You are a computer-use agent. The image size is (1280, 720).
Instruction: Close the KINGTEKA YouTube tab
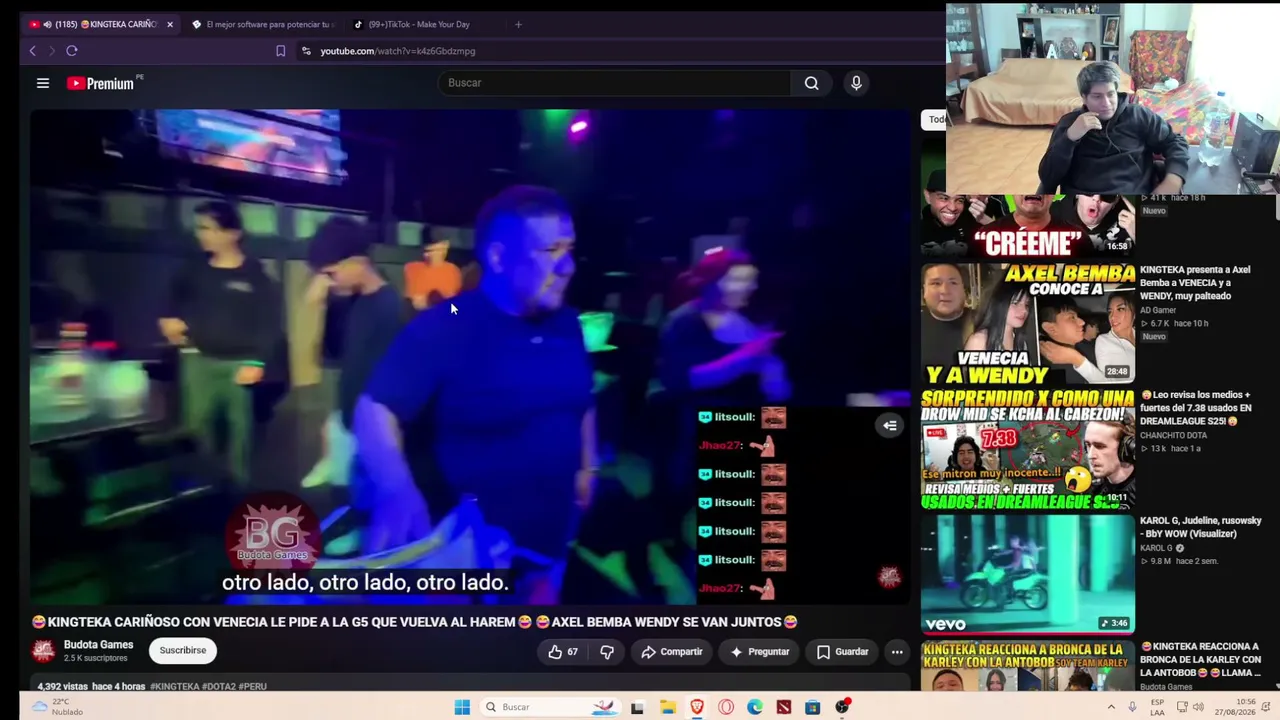pyautogui.click(x=169, y=24)
